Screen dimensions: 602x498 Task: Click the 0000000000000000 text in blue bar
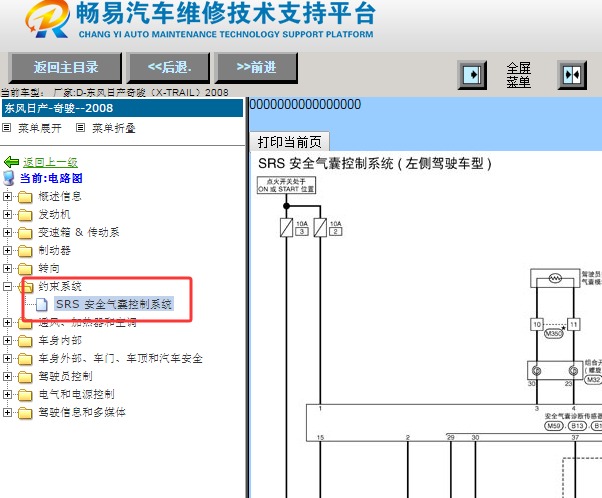(x=305, y=104)
